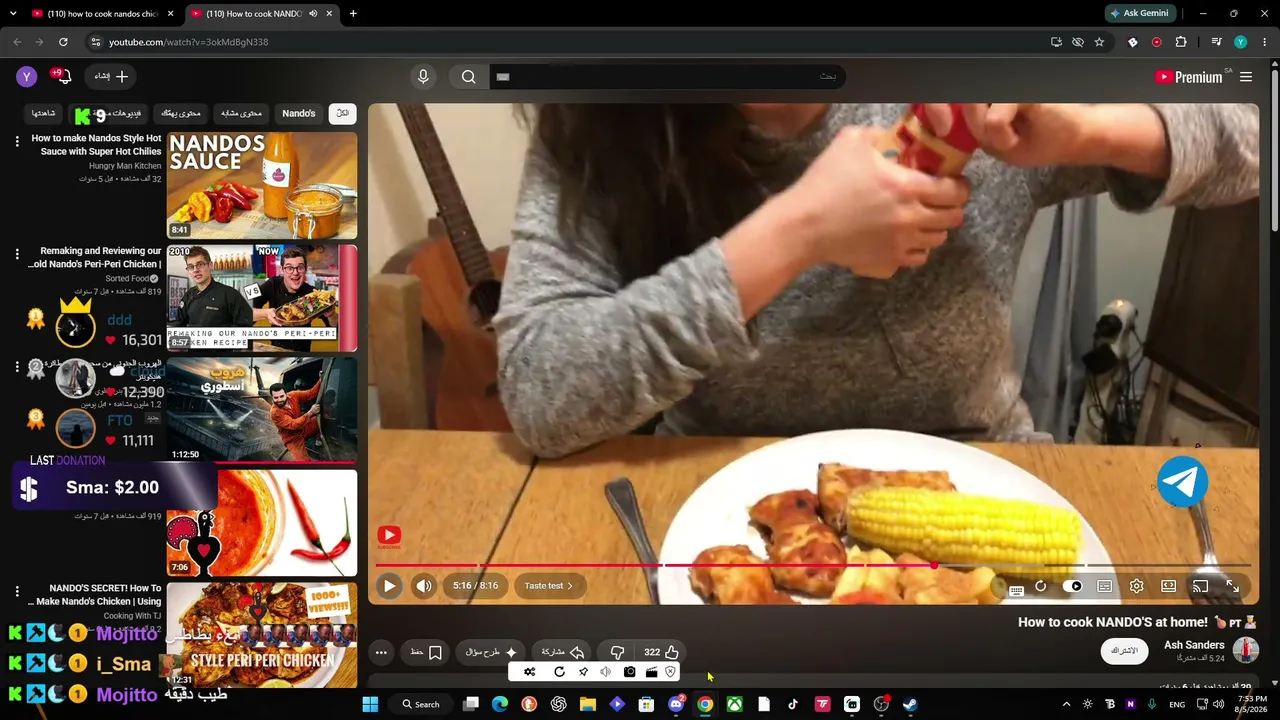The image size is (1280, 720).
Task: Select the شاهدتها filter chip
Action: click(x=43, y=113)
